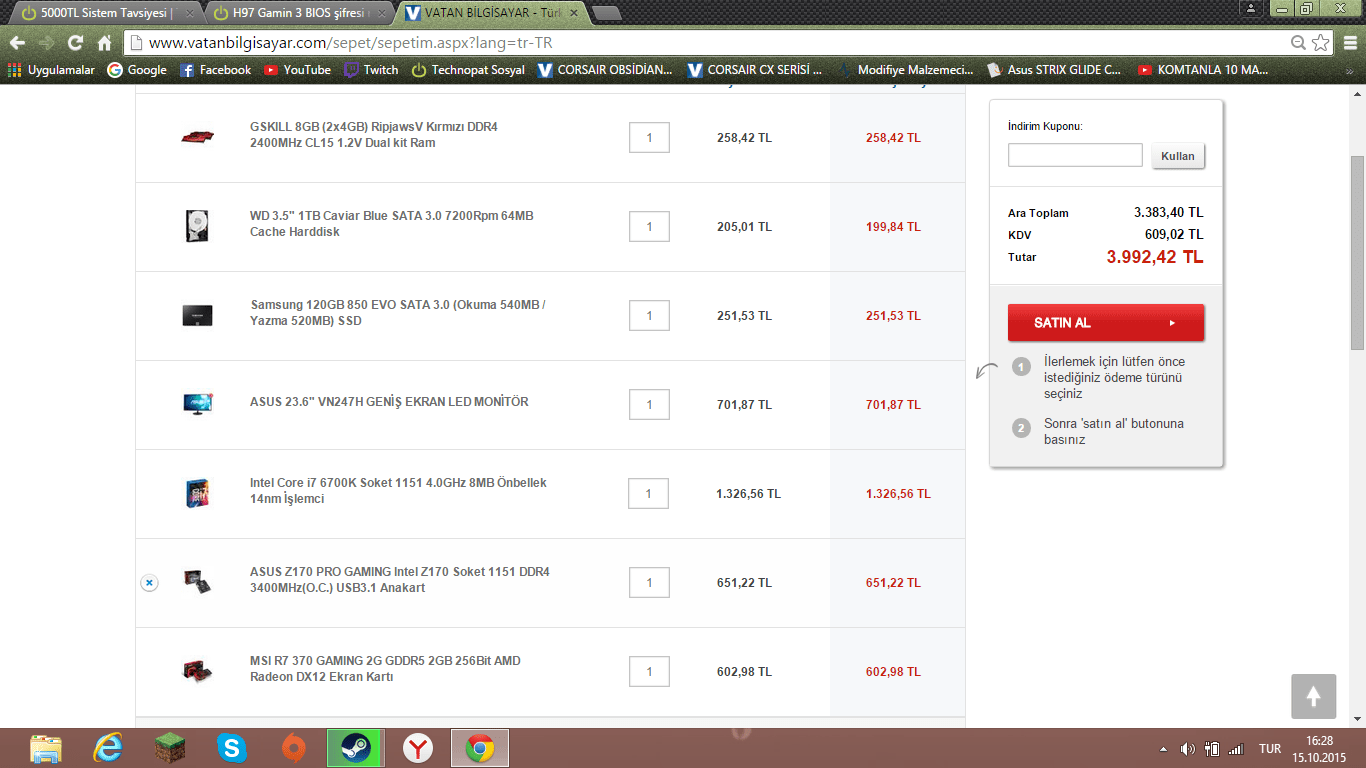Image resolution: width=1366 pixels, height=768 pixels.
Task: Open the YouTube bookmark
Action: [x=297, y=70]
